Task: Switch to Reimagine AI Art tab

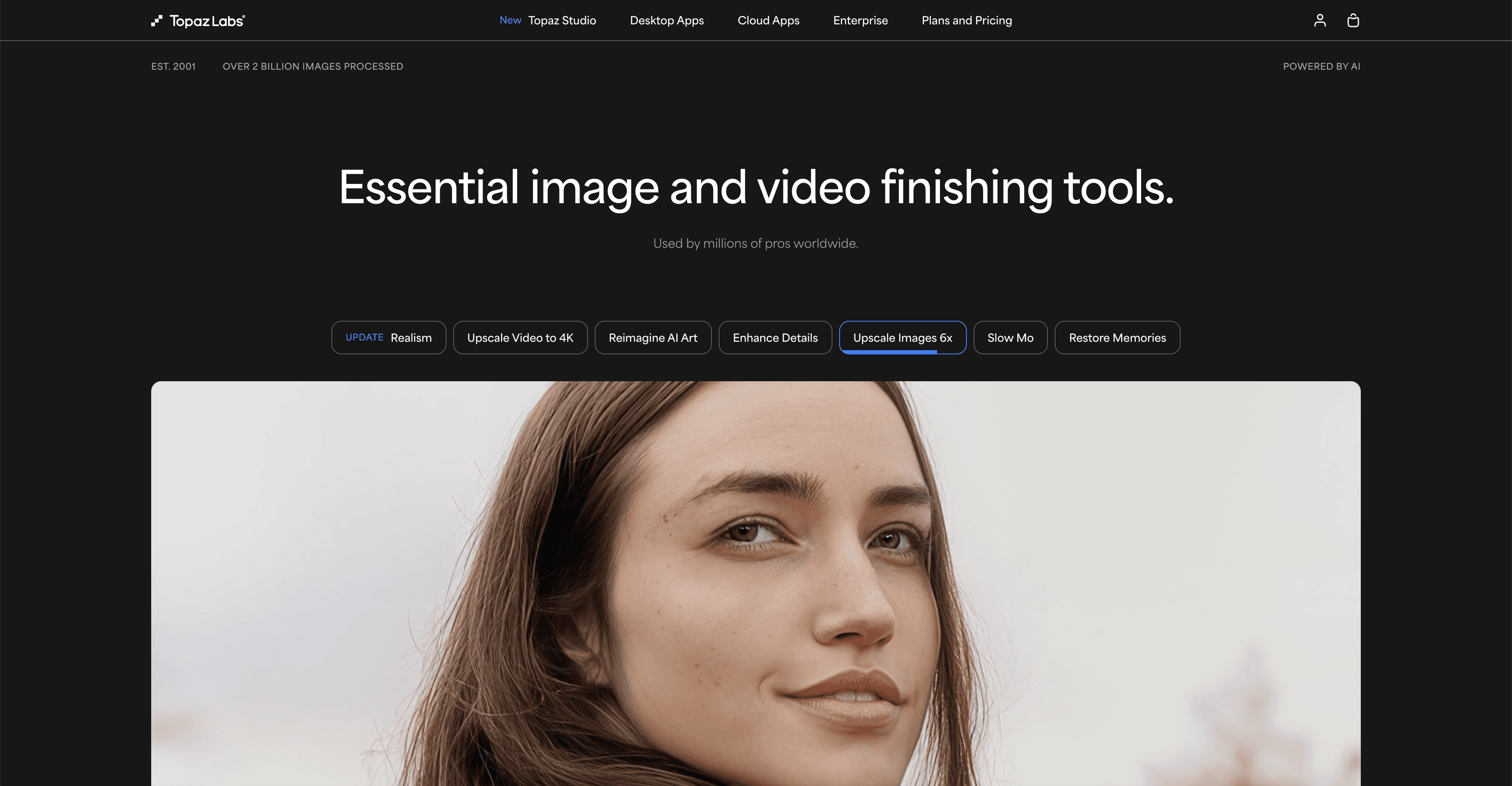Action: point(653,338)
